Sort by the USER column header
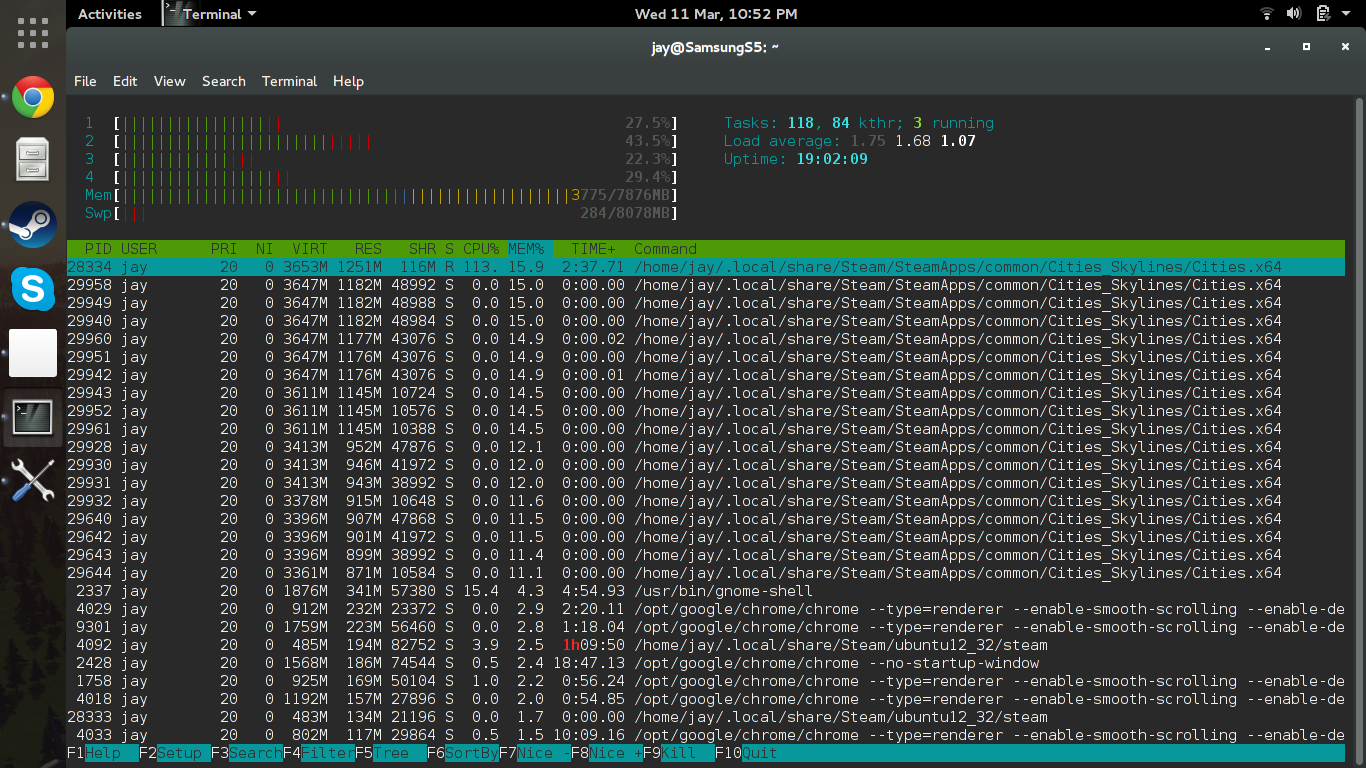Screen dimensions: 1366x768 click(139, 249)
